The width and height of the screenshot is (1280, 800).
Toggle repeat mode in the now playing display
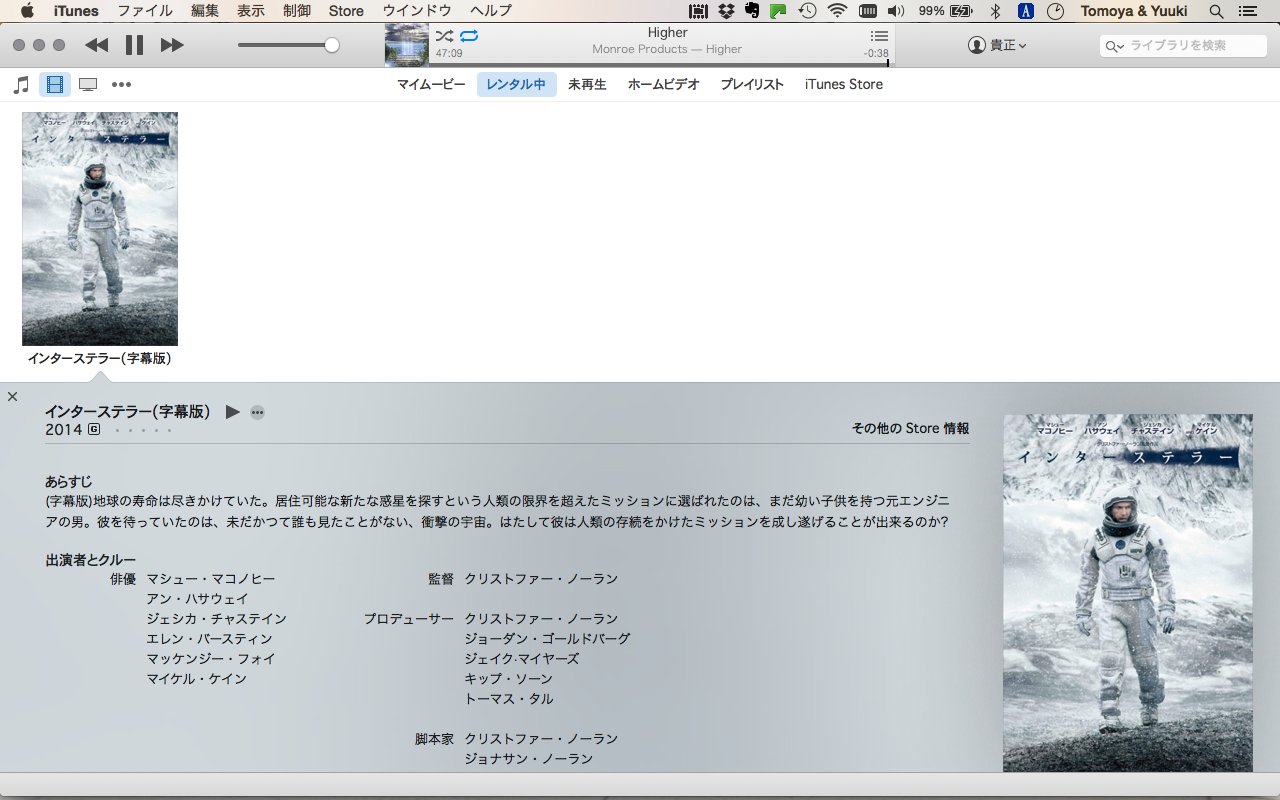[x=469, y=36]
